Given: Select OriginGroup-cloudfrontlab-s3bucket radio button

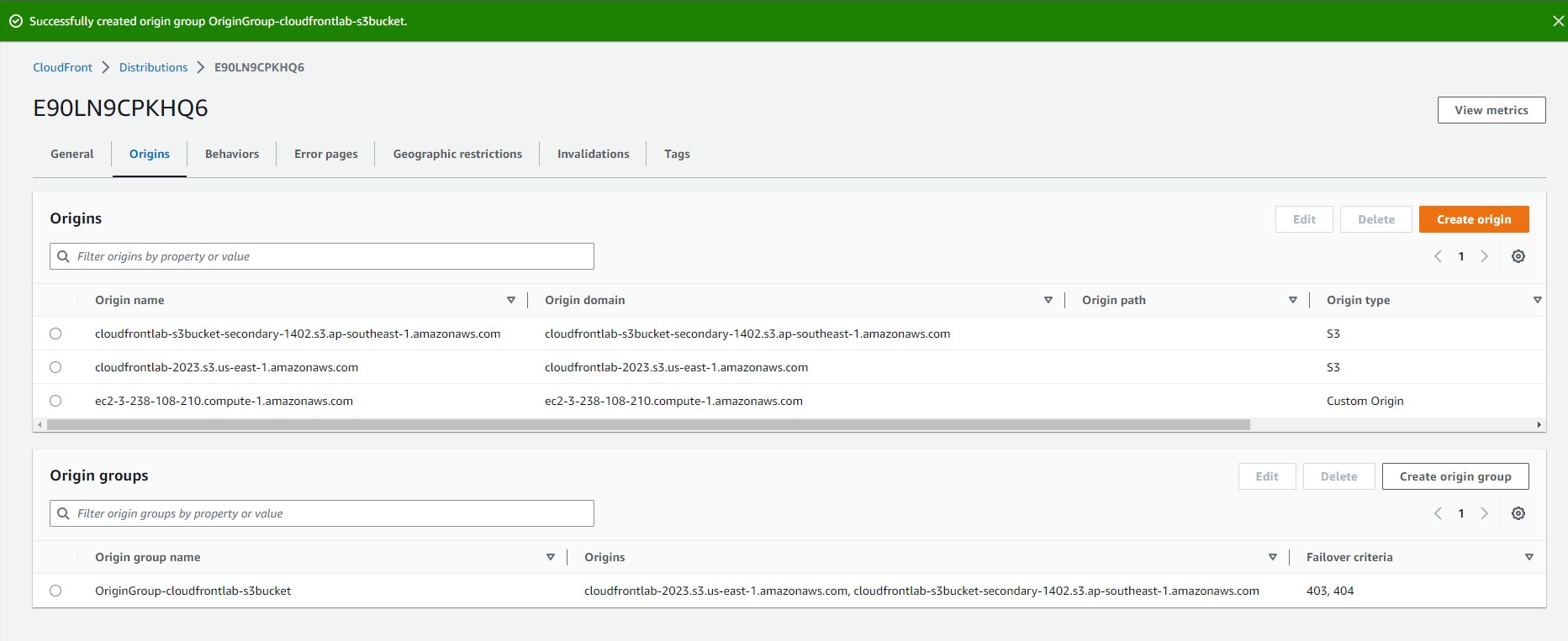Looking at the screenshot, I should coord(55,591).
